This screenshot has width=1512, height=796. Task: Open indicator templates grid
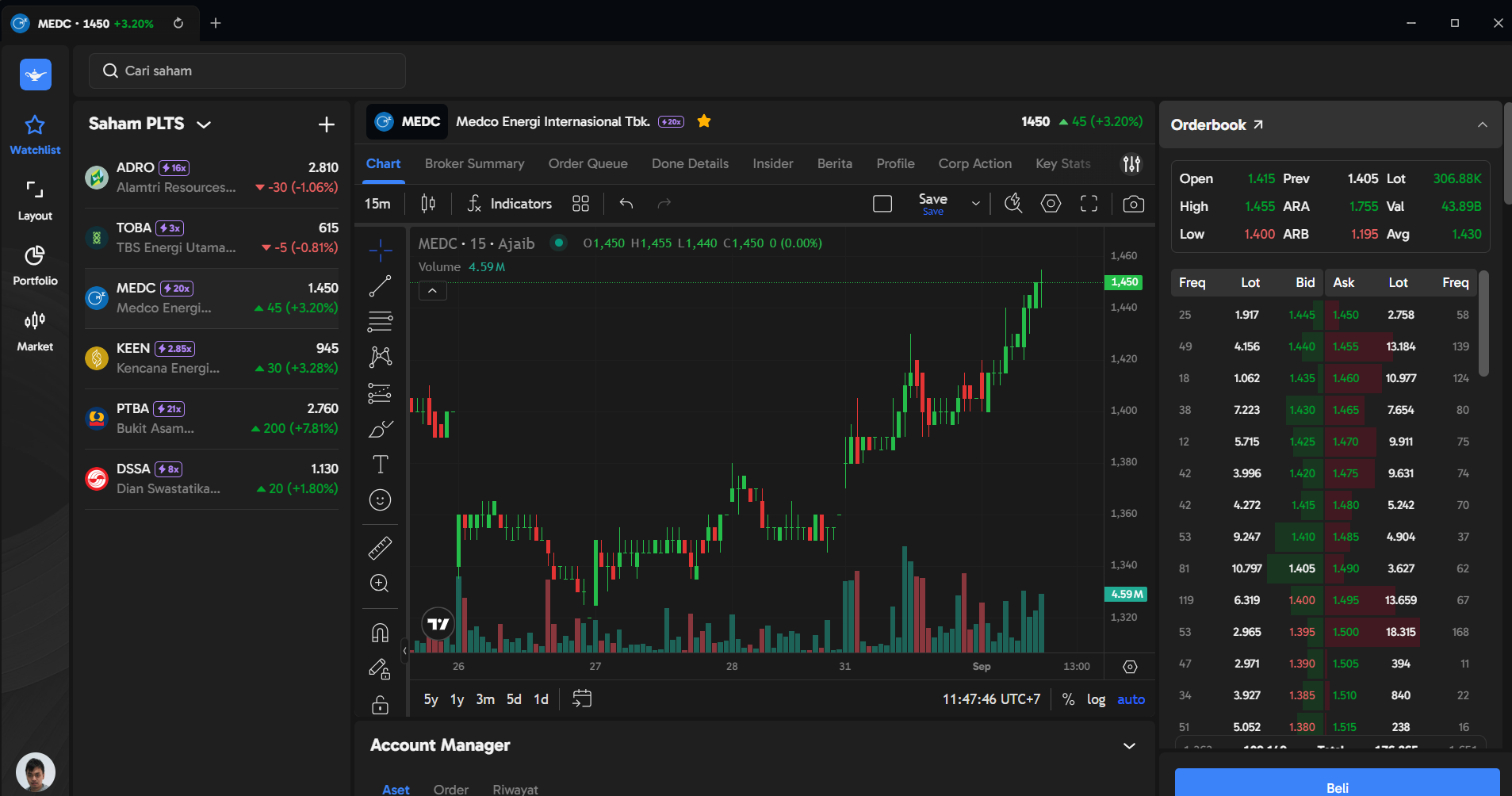580,204
